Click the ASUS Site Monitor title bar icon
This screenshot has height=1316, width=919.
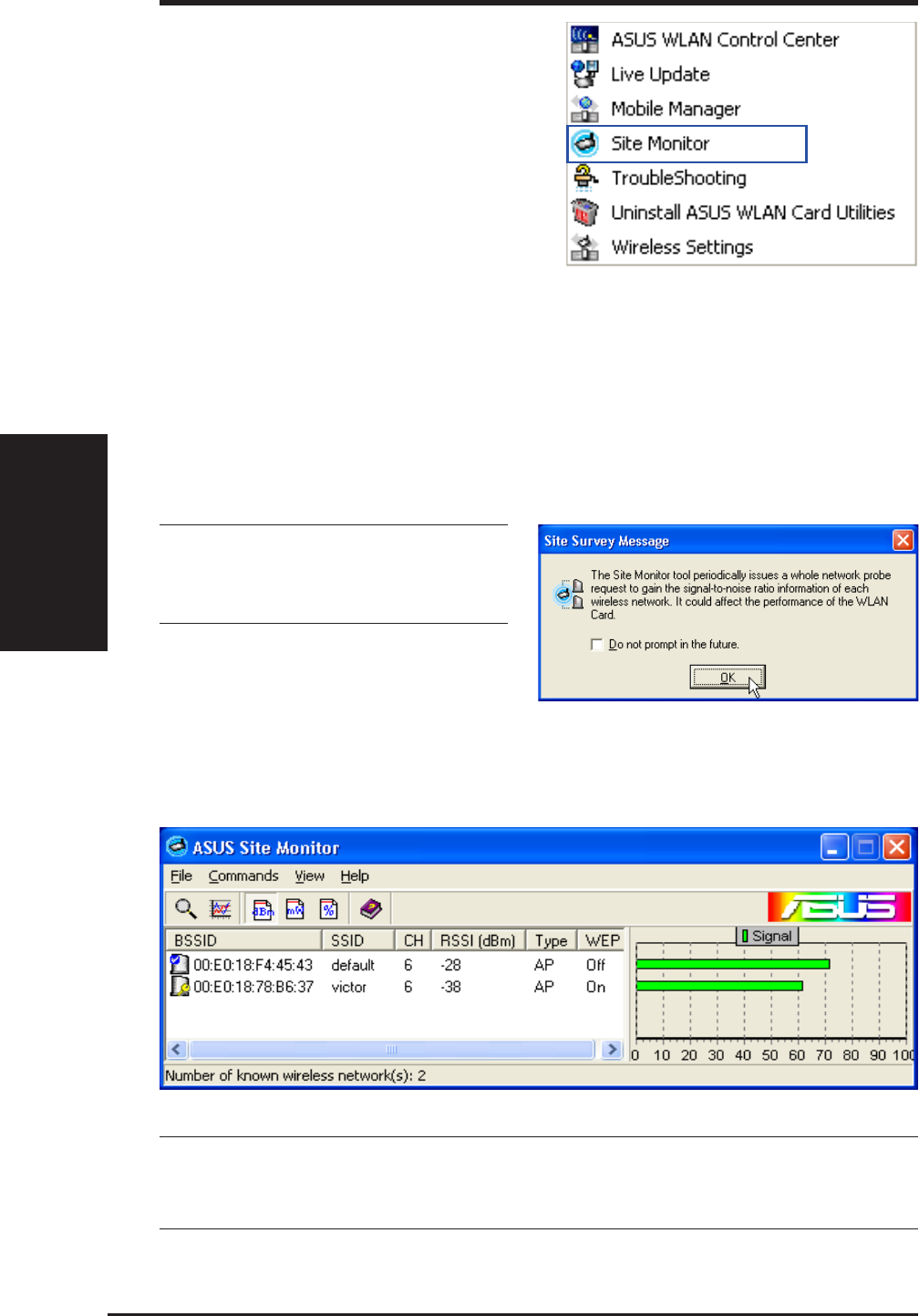178,846
